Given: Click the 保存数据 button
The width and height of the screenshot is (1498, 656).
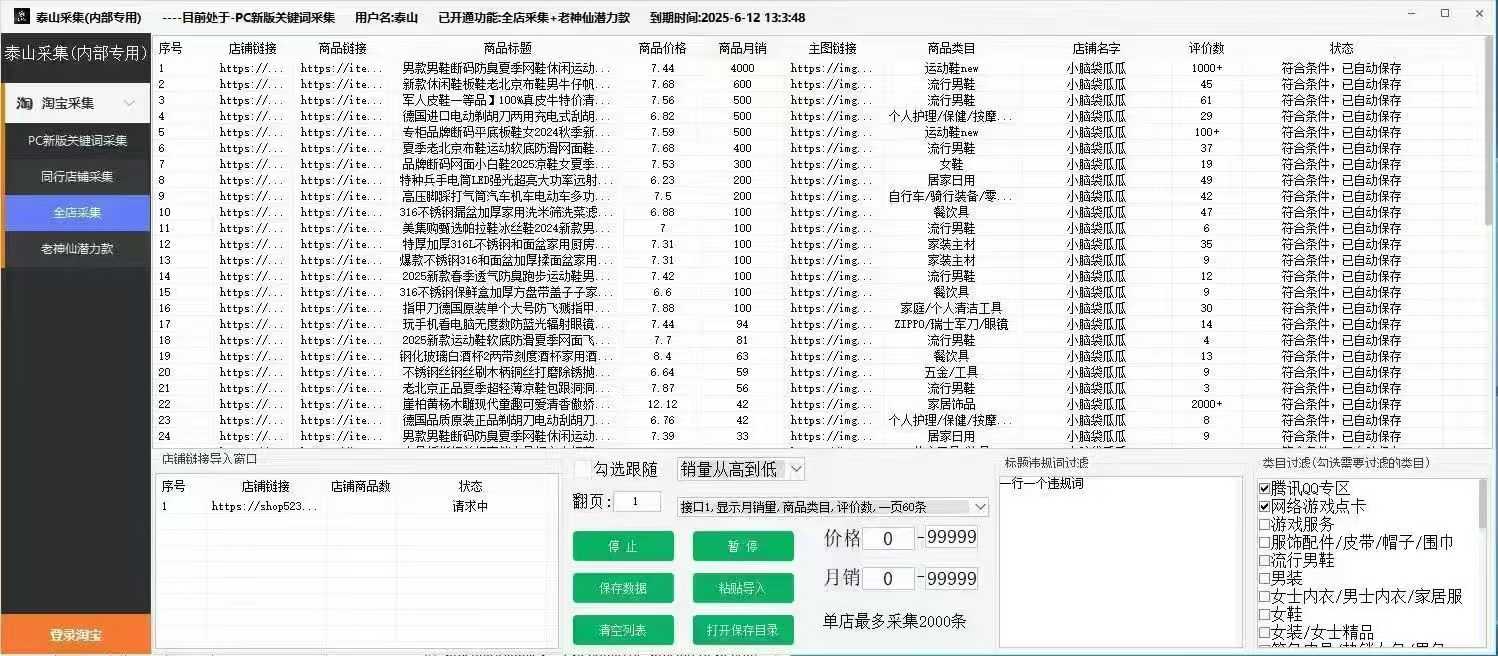Looking at the screenshot, I should point(623,588).
